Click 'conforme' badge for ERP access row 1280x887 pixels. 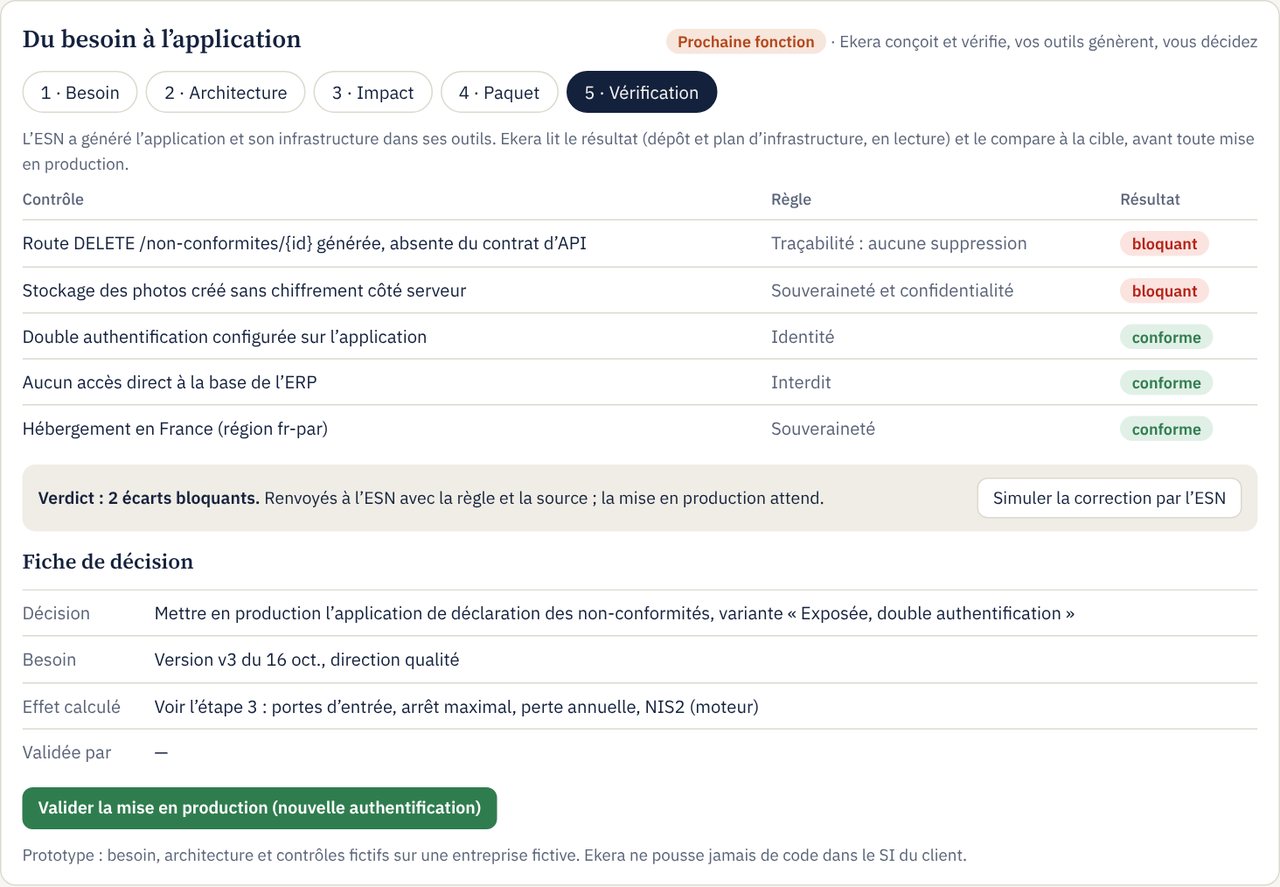point(1166,383)
